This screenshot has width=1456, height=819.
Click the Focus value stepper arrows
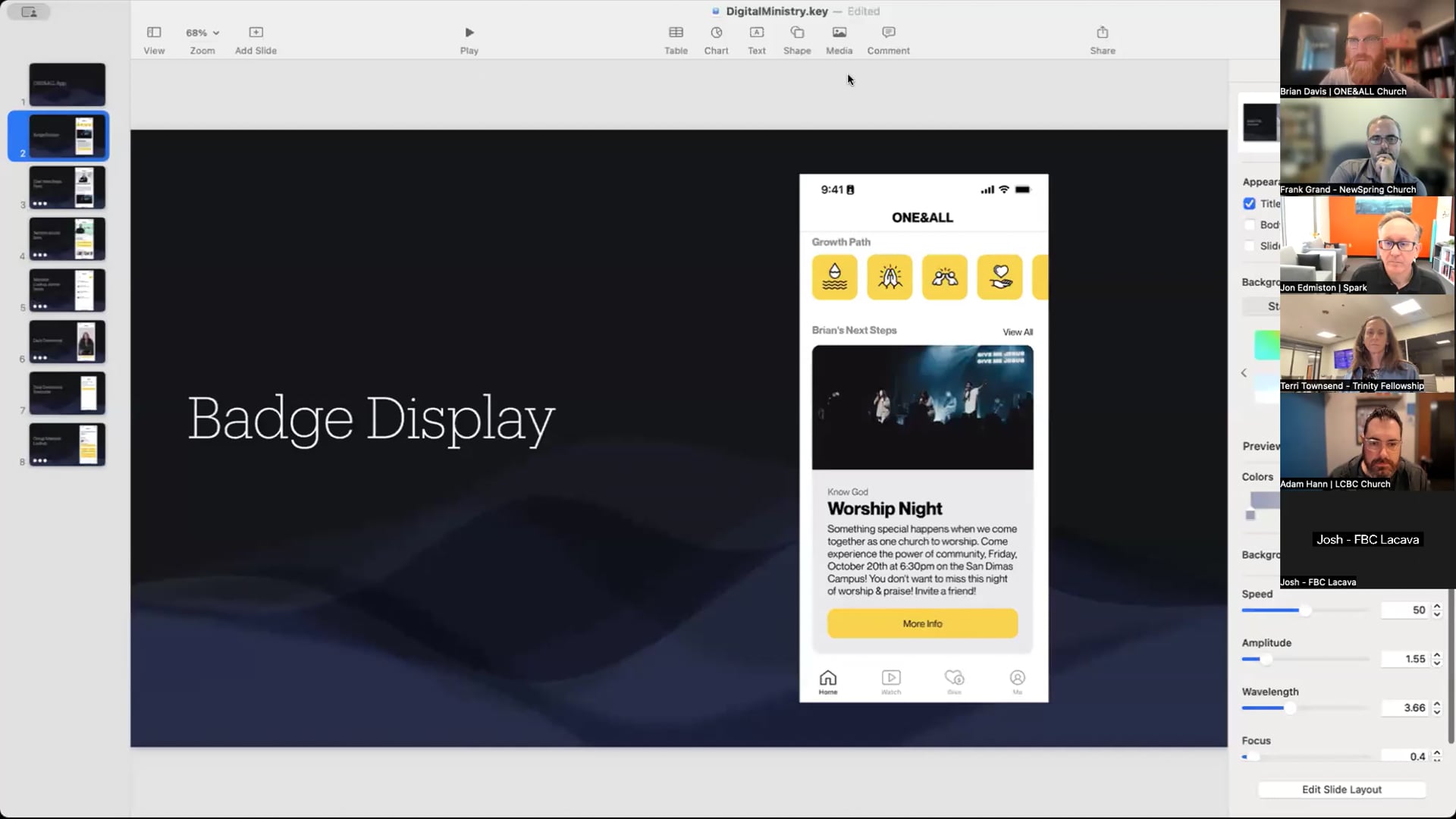pyautogui.click(x=1437, y=756)
